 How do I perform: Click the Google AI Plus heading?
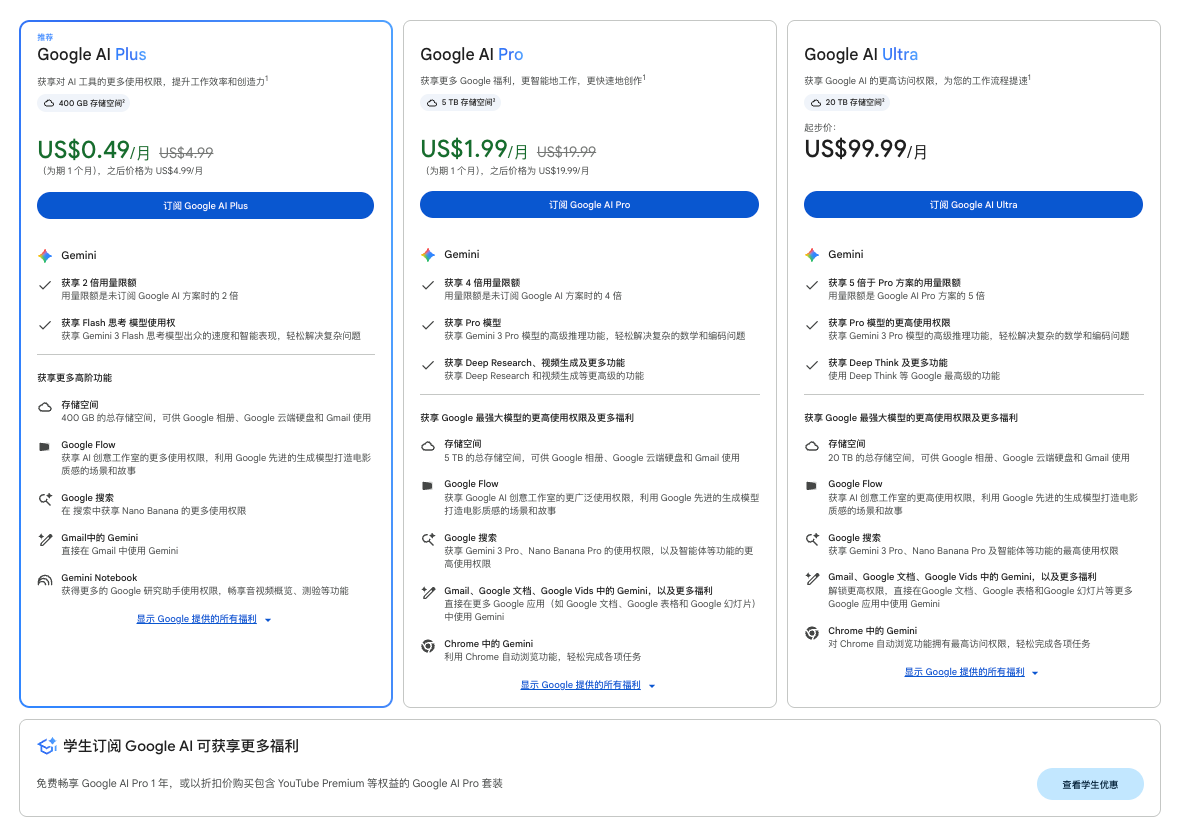92,55
